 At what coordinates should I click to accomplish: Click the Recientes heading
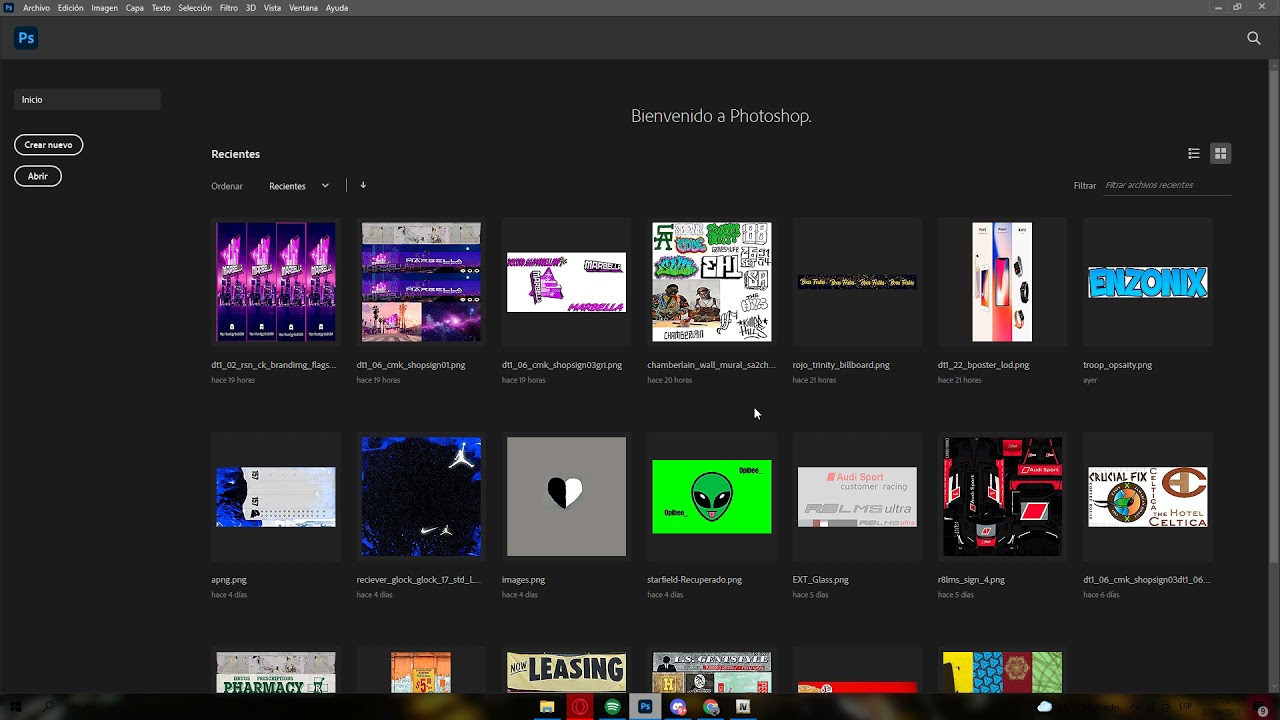235,154
